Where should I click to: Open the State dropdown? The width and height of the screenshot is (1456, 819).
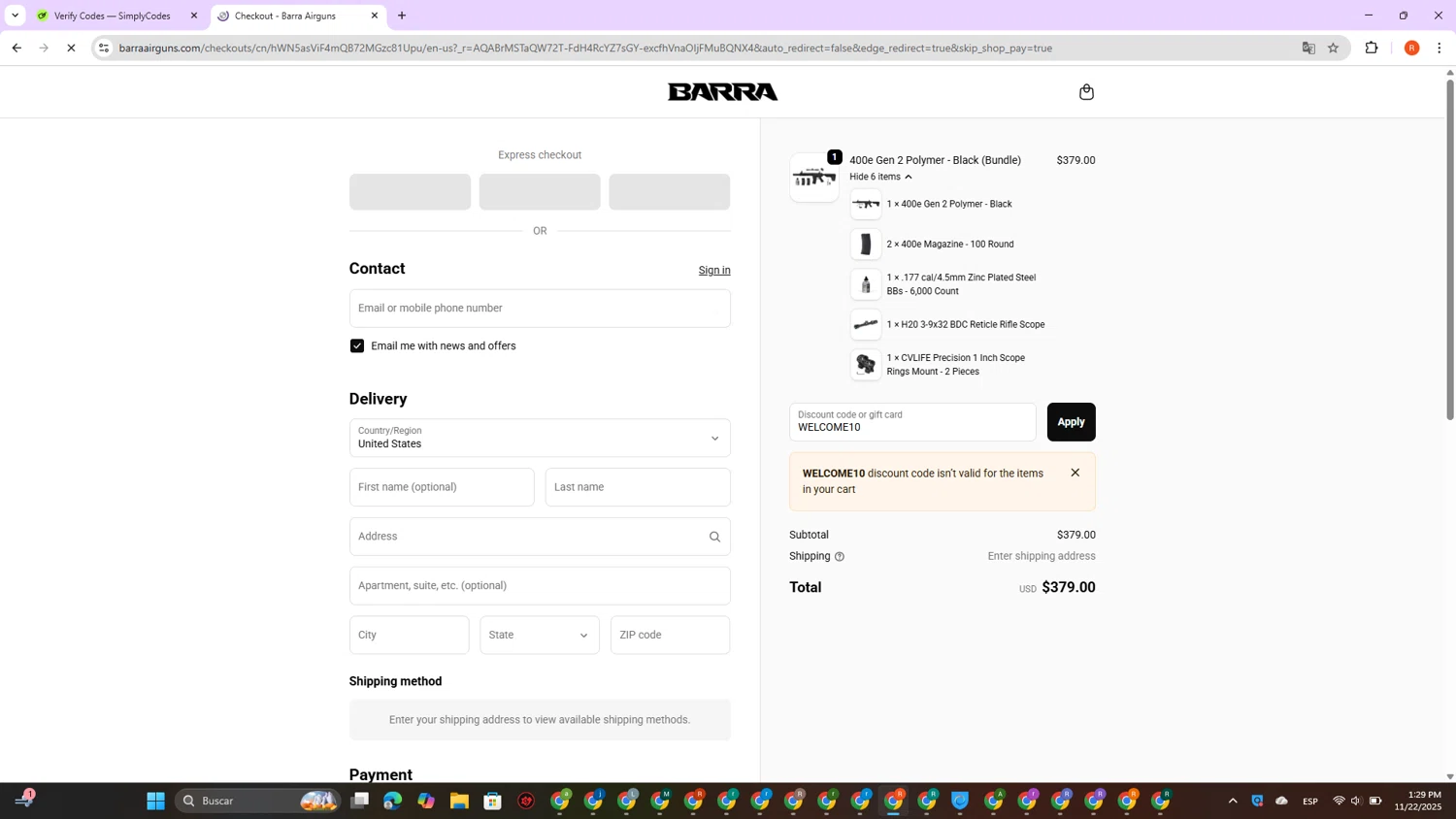tap(540, 635)
